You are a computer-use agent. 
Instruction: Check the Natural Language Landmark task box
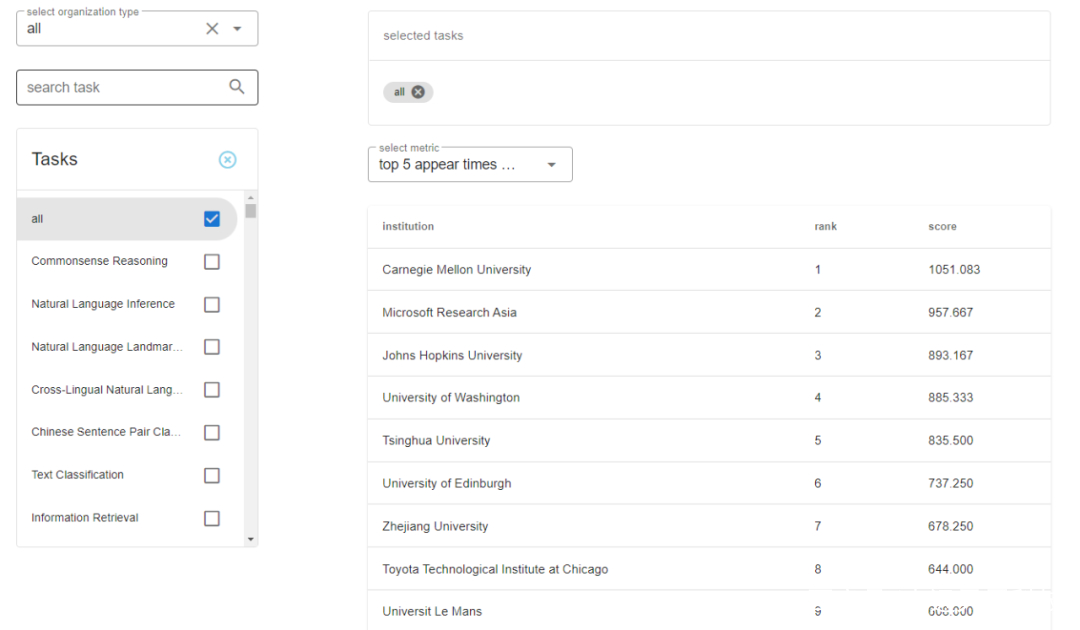click(212, 347)
